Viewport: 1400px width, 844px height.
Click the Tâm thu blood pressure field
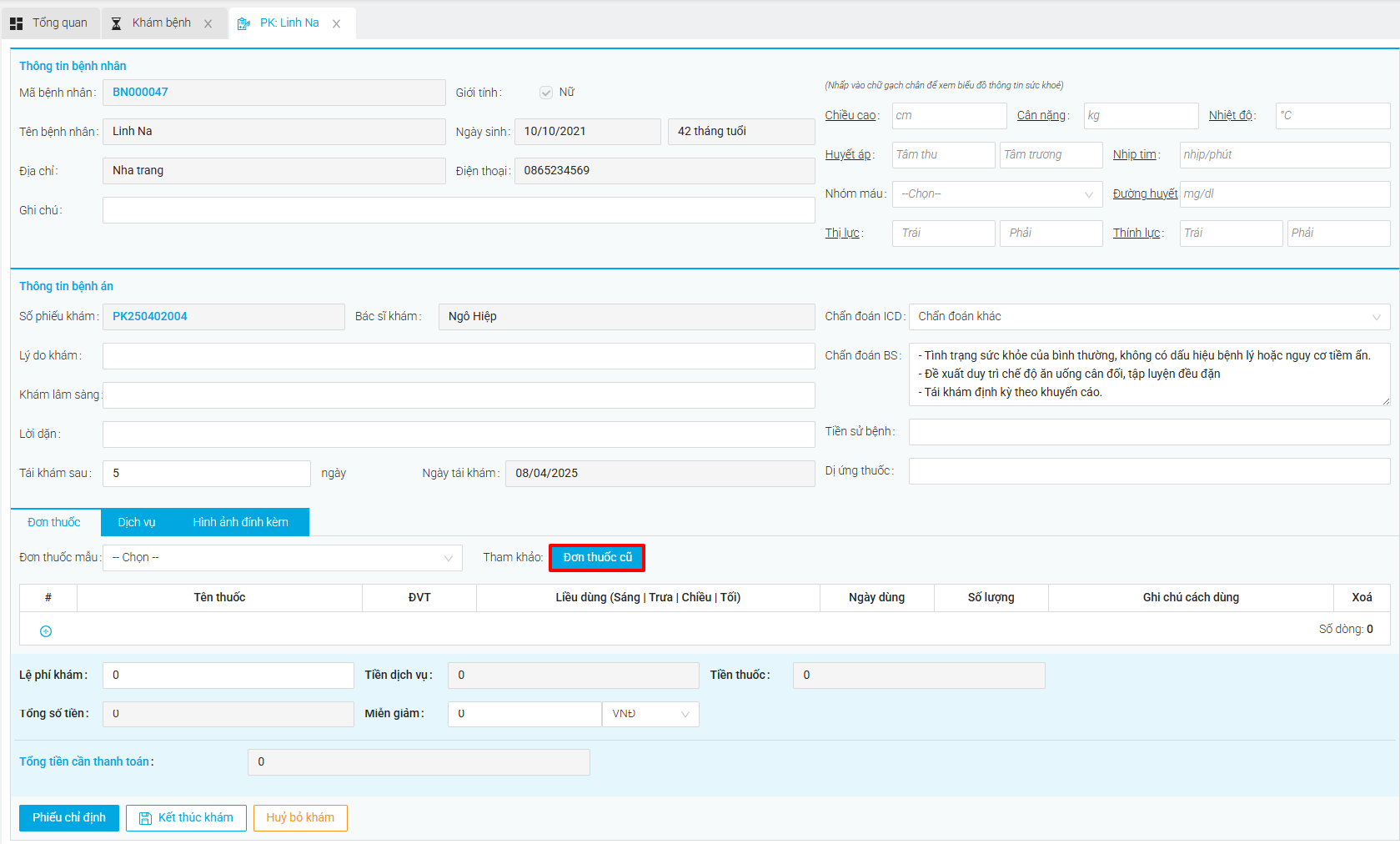943,155
